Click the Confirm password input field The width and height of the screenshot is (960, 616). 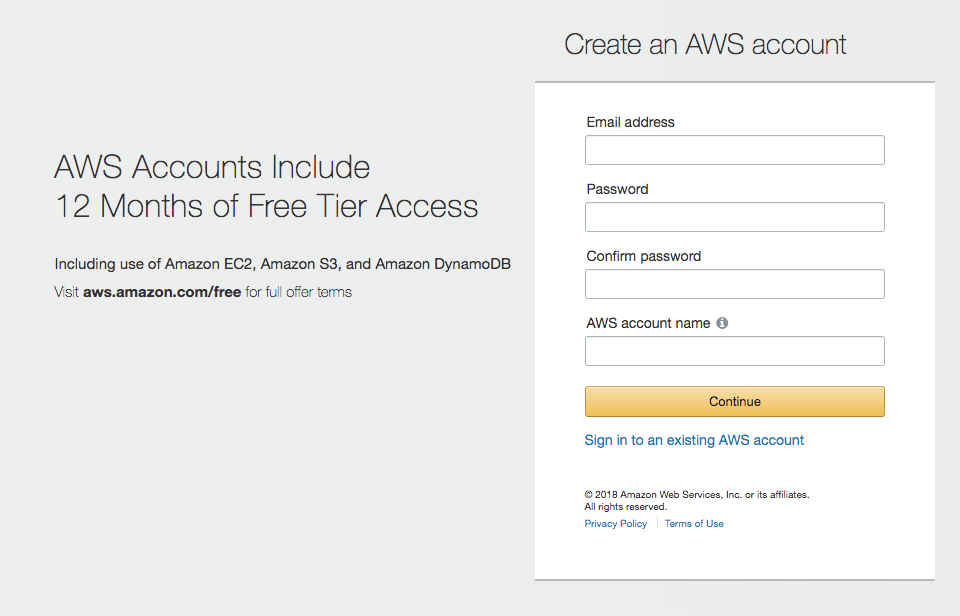(734, 284)
